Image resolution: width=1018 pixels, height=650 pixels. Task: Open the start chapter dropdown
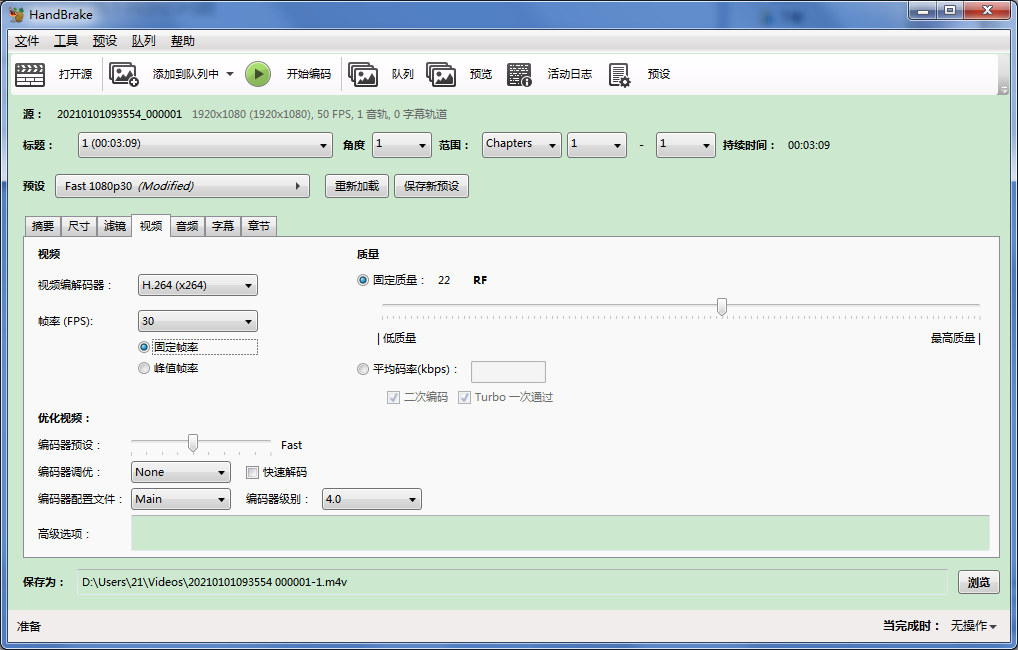[x=597, y=145]
